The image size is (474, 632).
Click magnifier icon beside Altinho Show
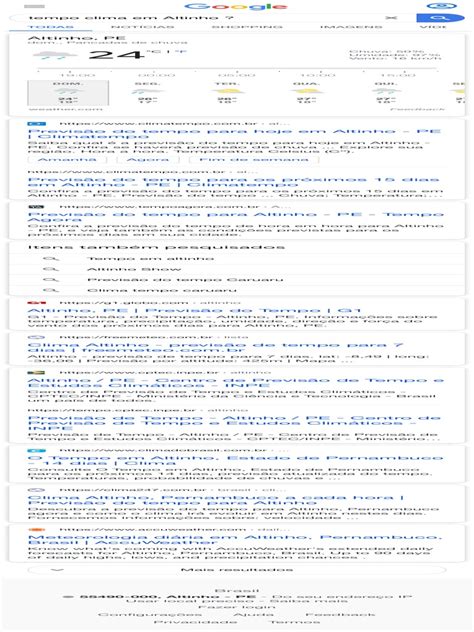point(51,269)
